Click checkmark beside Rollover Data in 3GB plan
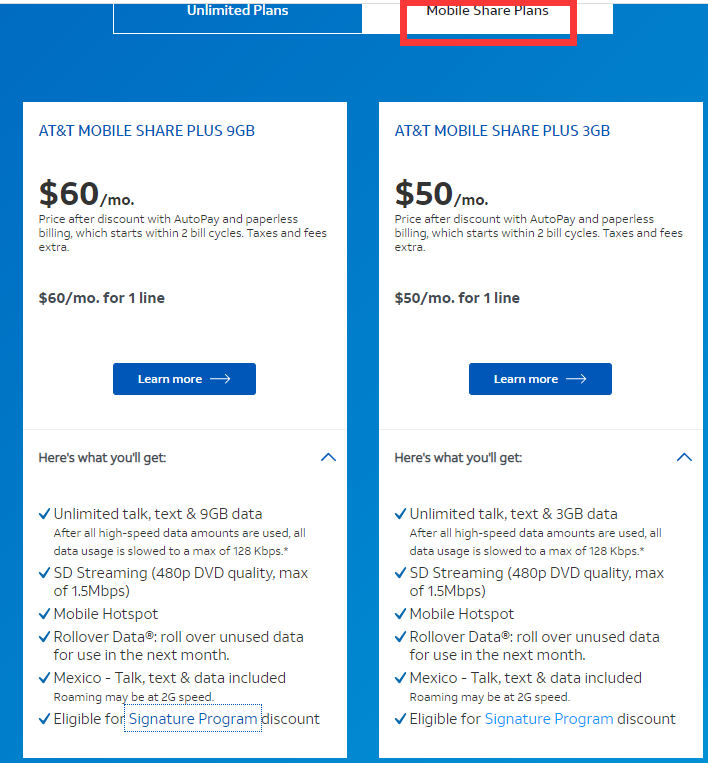Screen dimensions: 708x763 click(400, 637)
